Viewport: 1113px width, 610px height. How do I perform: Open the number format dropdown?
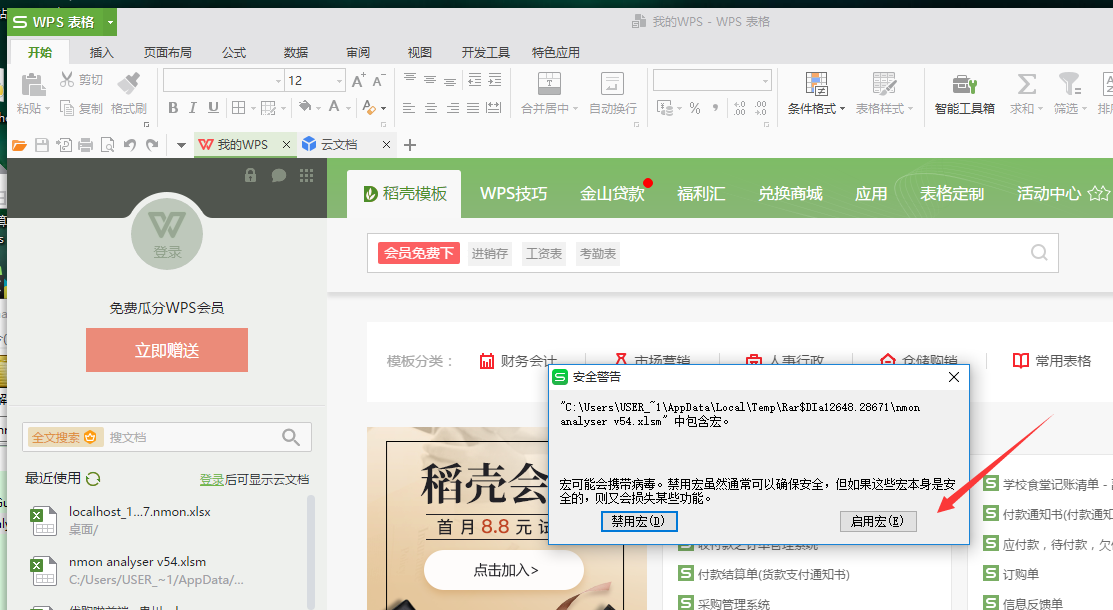[x=765, y=81]
